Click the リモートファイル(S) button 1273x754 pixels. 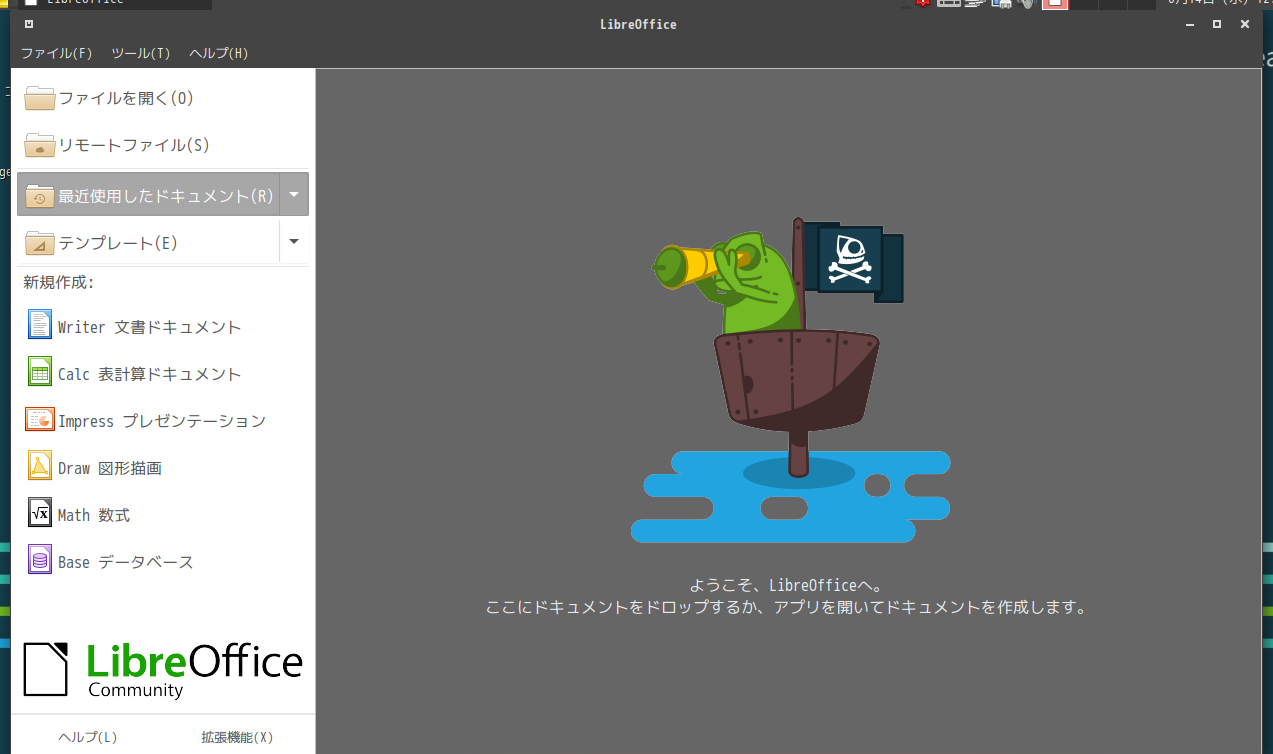[163, 145]
